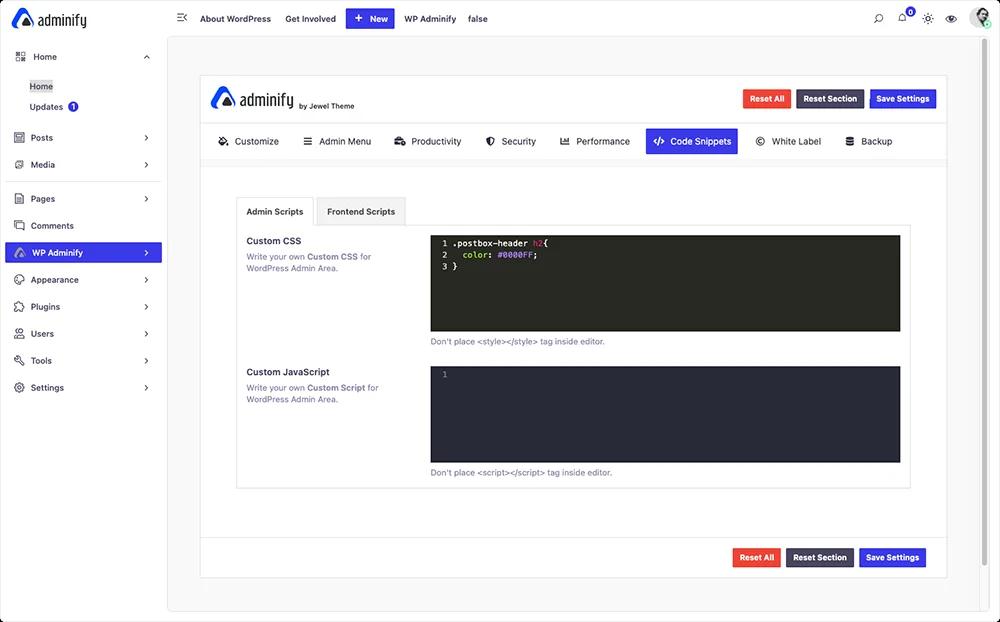
Task: Collapse the sidebar with the menu toggle icon
Action: point(182,18)
